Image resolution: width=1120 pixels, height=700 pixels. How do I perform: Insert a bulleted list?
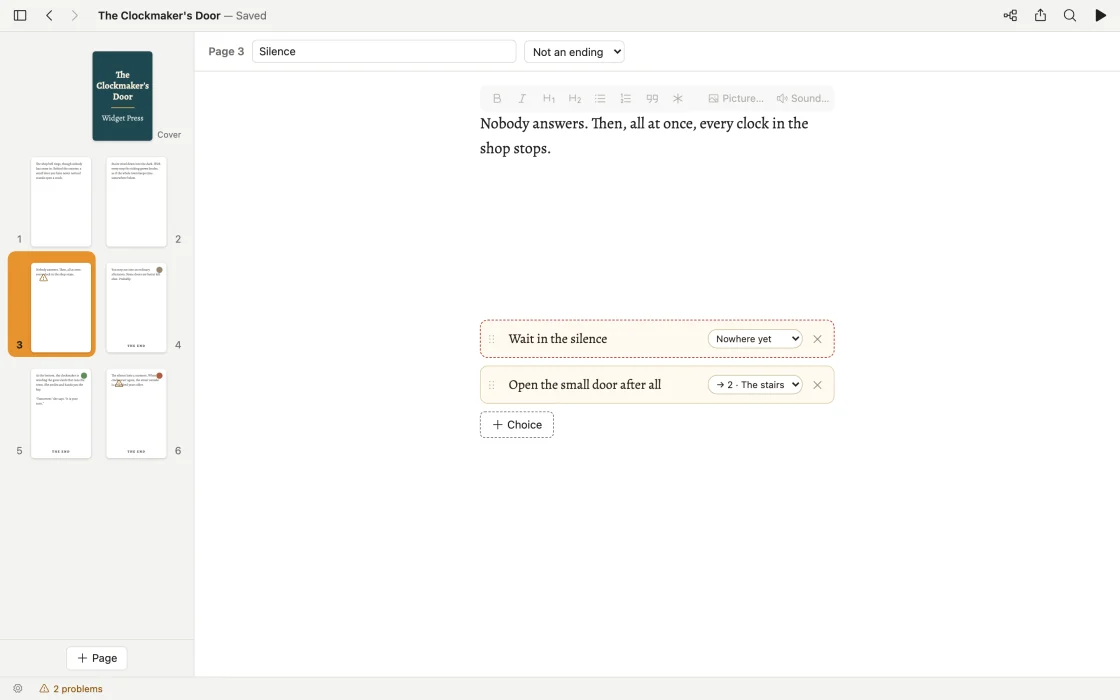[600, 99]
